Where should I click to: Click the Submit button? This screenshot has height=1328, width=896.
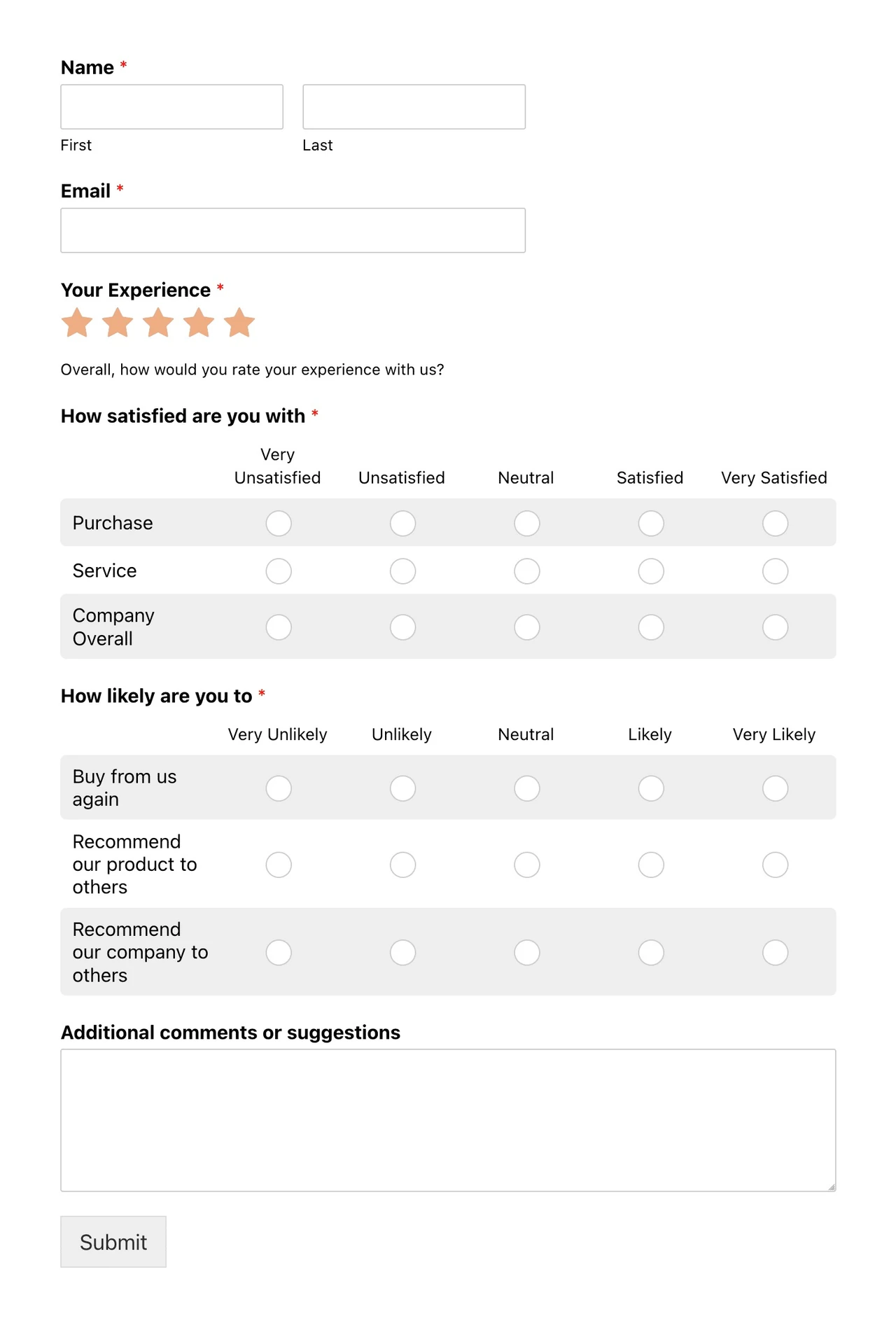click(x=113, y=1241)
